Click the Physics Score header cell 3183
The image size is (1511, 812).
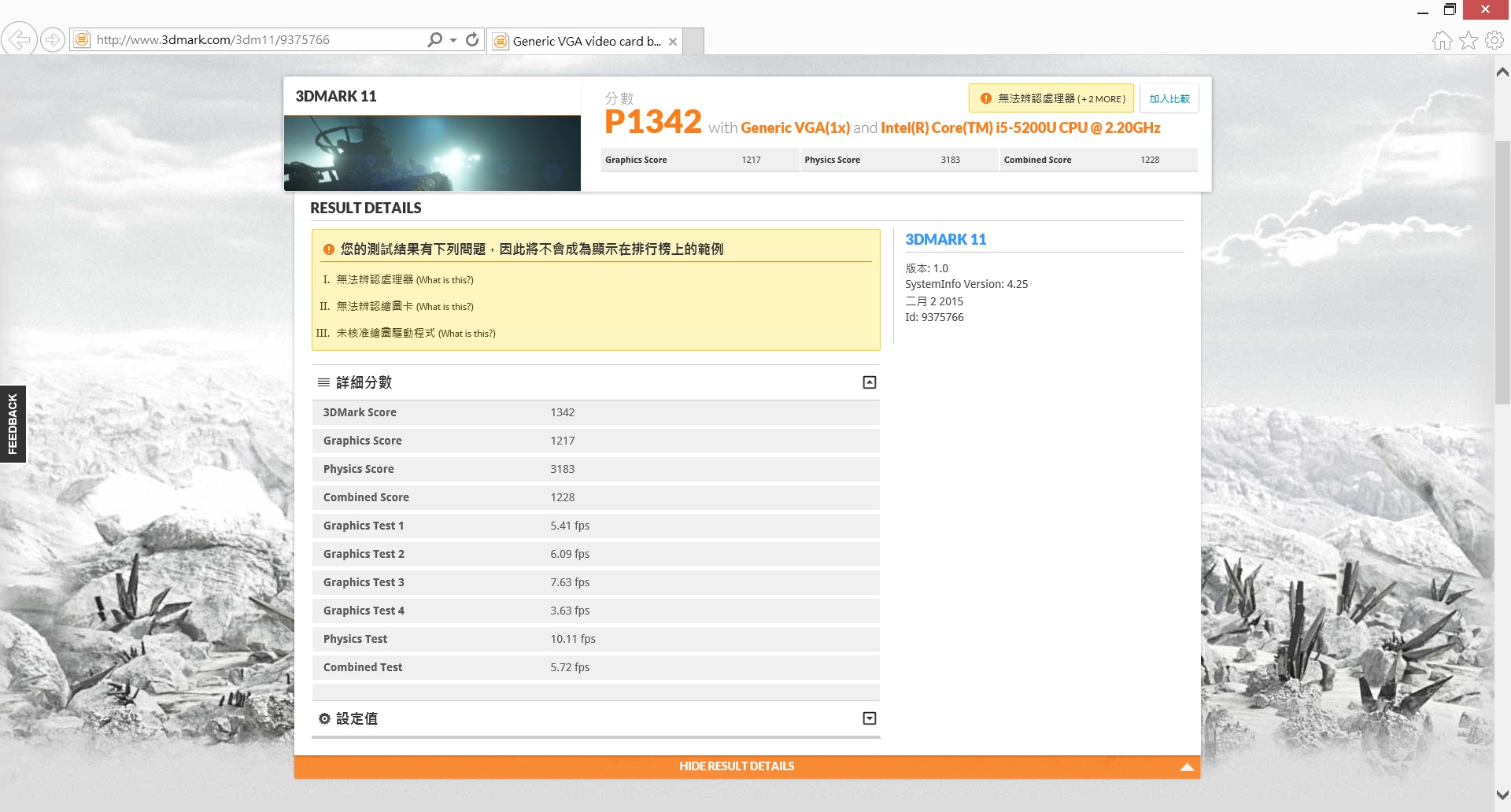(900, 160)
